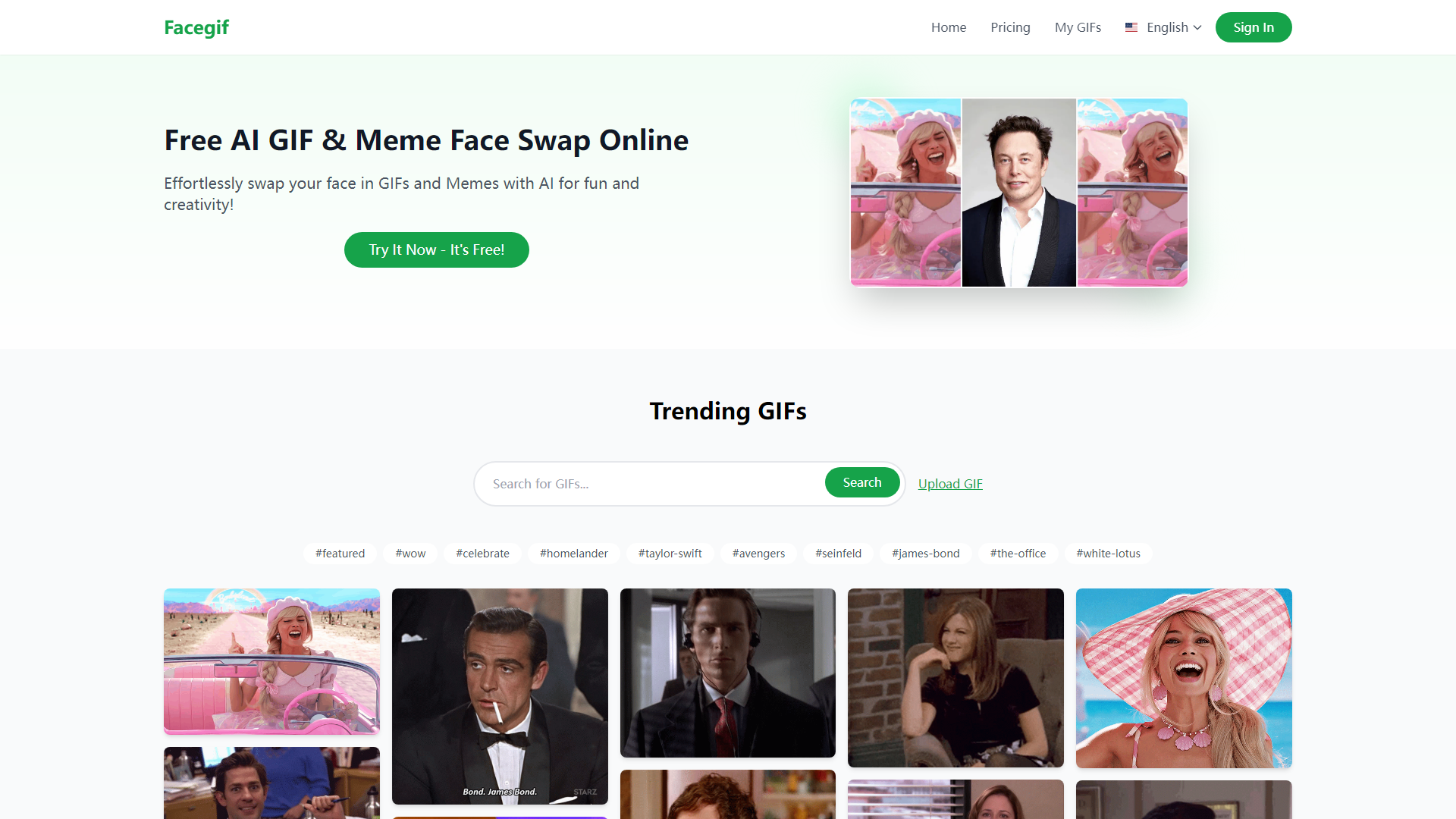Click the Barbie beach hat GIF thumbnail

pos(1183,677)
